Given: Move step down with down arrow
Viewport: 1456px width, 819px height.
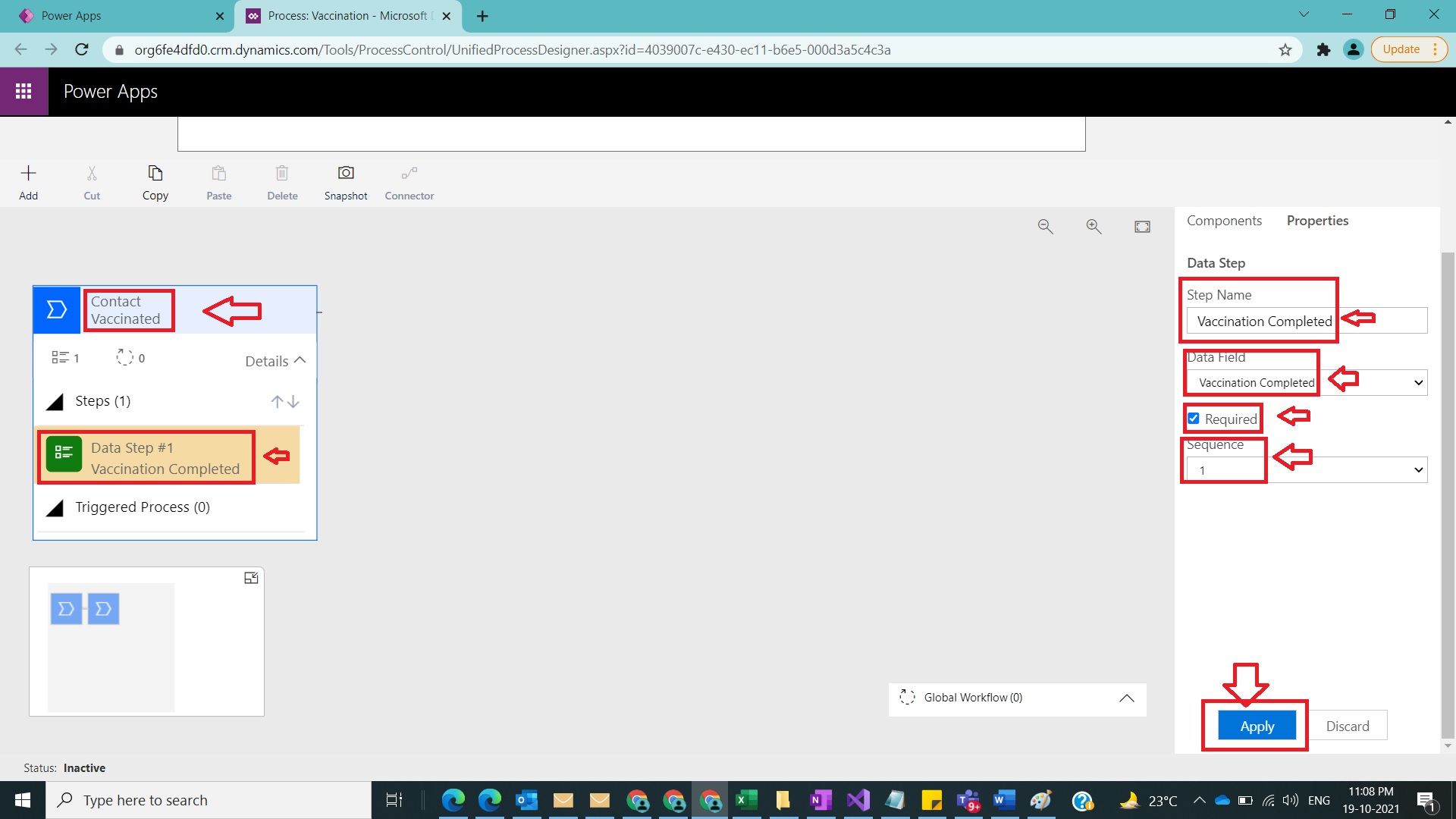Looking at the screenshot, I should tap(293, 402).
